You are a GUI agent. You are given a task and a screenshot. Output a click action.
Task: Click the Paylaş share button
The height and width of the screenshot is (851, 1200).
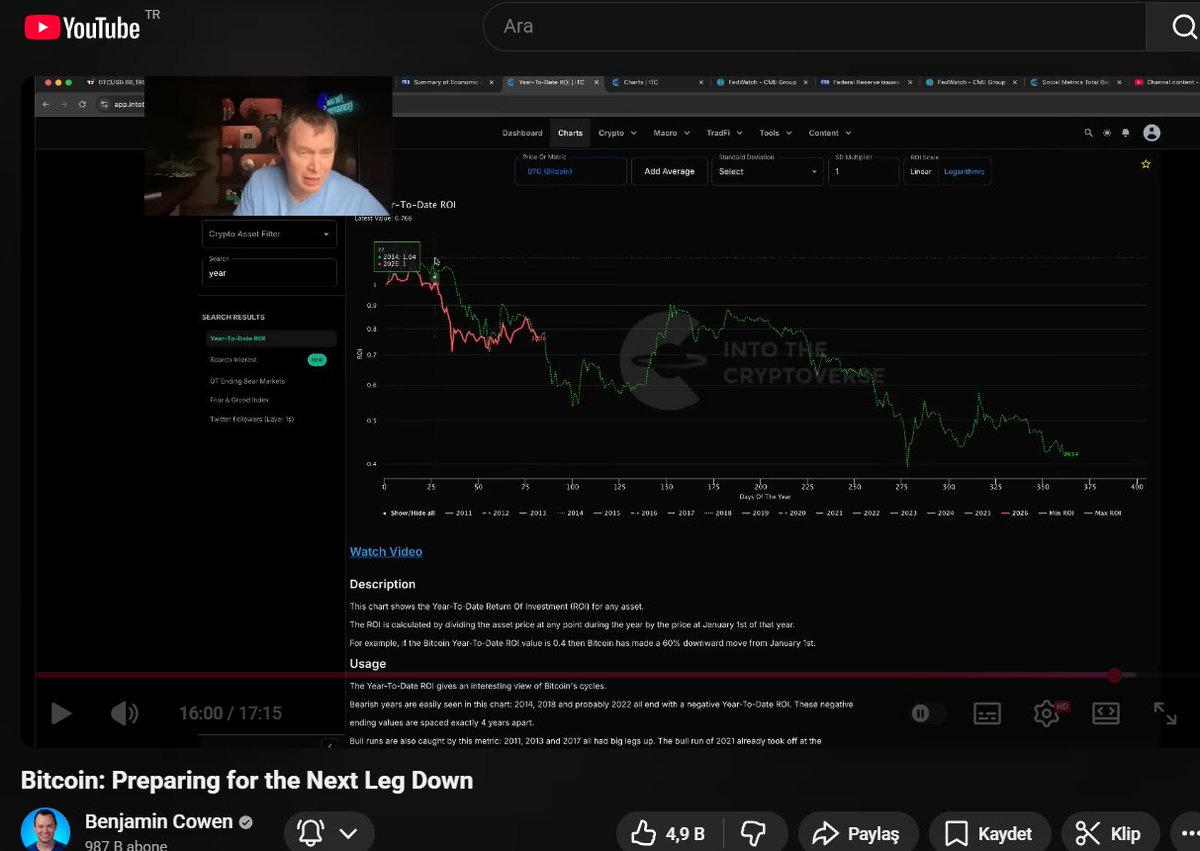[856, 833]
